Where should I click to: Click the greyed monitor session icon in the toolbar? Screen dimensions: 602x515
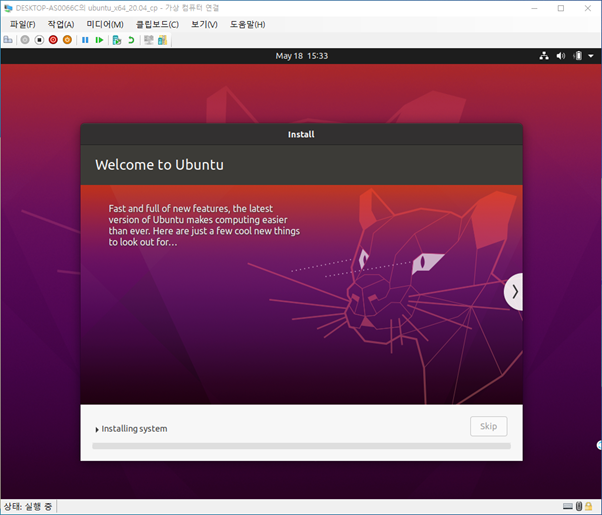[x=149, y=40]
